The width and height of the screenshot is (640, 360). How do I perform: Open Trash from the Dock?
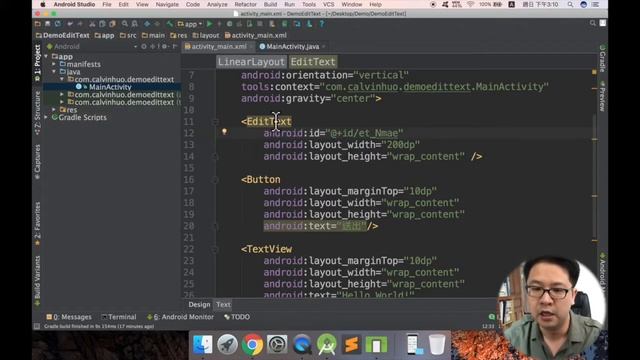[437, 344]
